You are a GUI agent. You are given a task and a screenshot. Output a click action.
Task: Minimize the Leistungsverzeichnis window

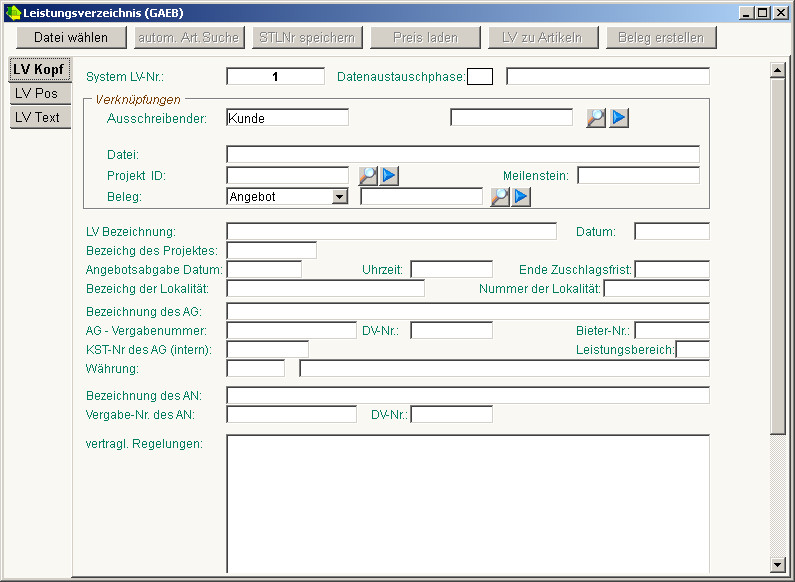tap(746, 13)
